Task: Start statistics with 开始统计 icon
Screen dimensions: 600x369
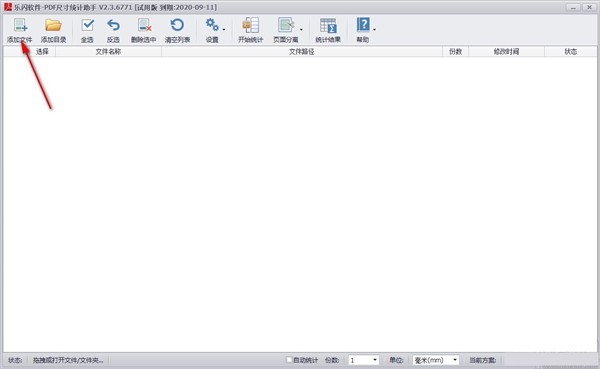Action: click(x=251, y=25)
